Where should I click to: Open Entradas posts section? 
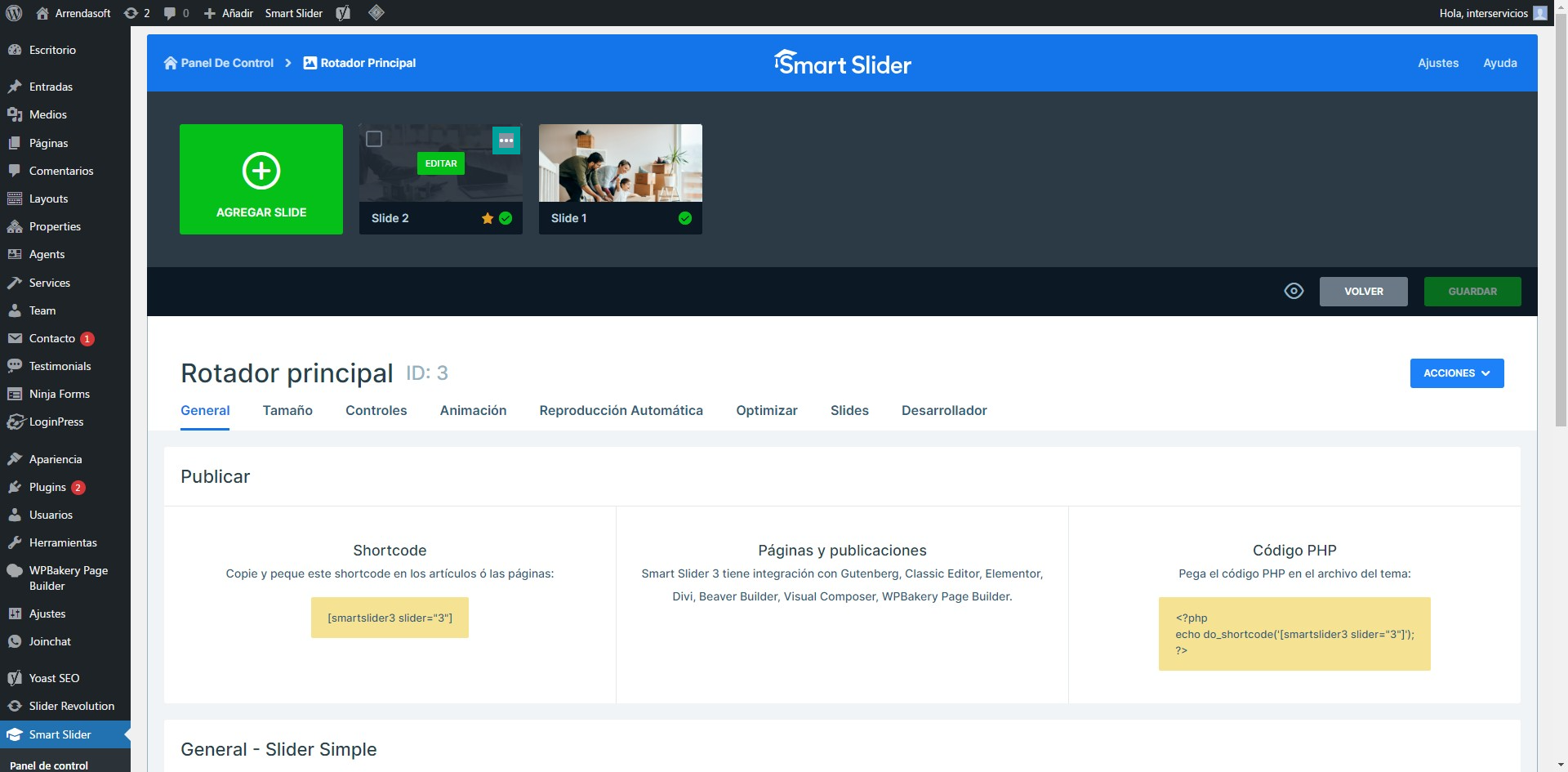(65, 87)
